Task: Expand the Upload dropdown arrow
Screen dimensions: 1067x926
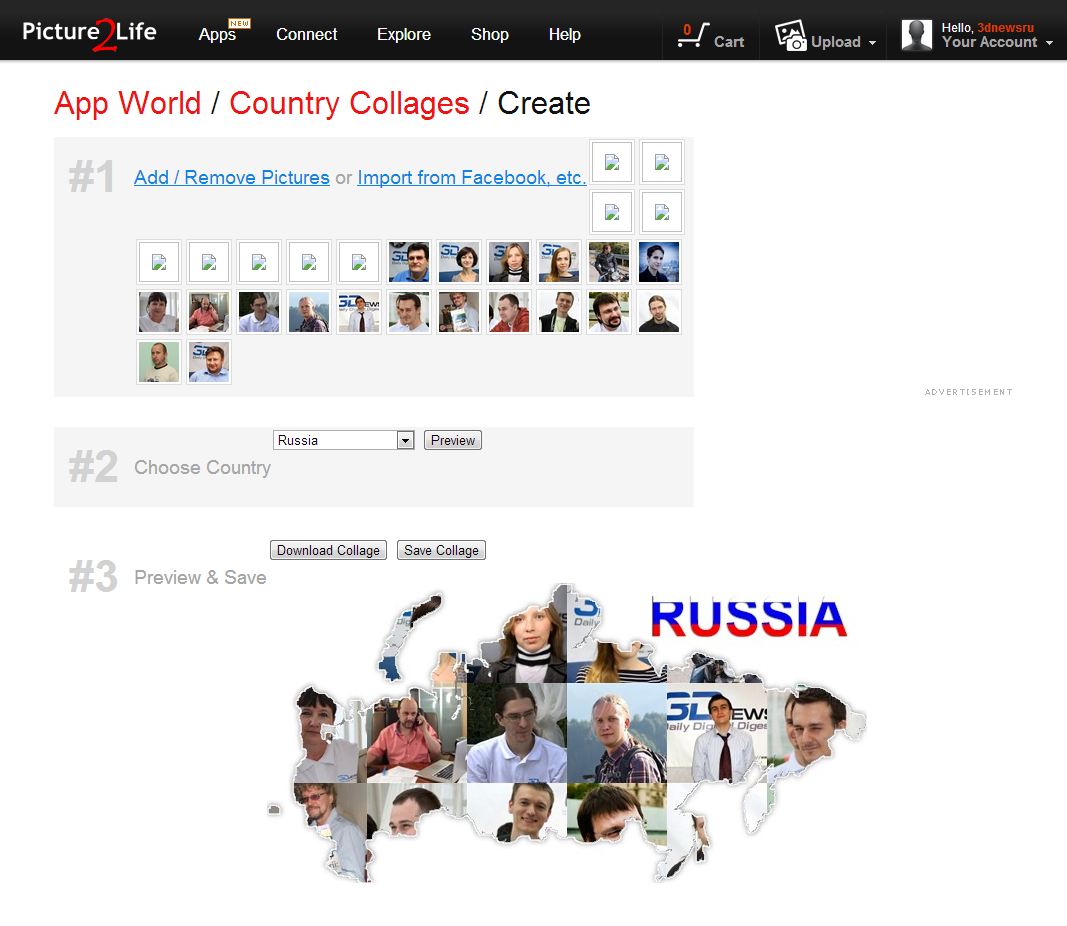Action: (x=872, y=43)
